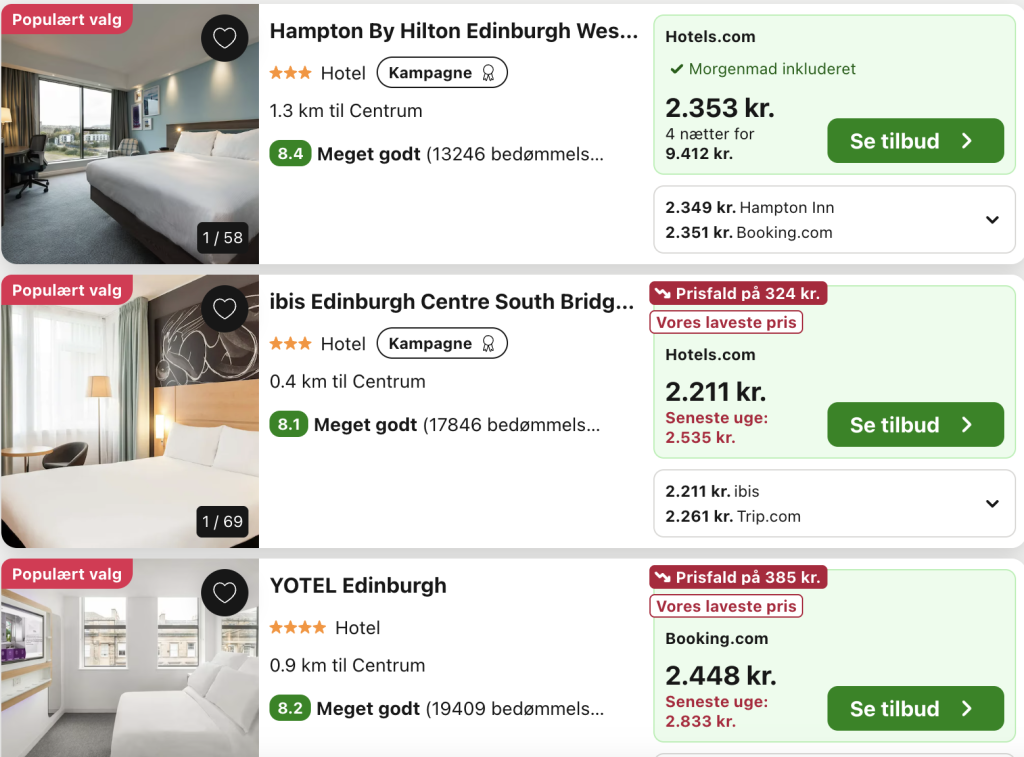Toggle the YOTEL Edinburgh favorite heart

pos(225,593)
